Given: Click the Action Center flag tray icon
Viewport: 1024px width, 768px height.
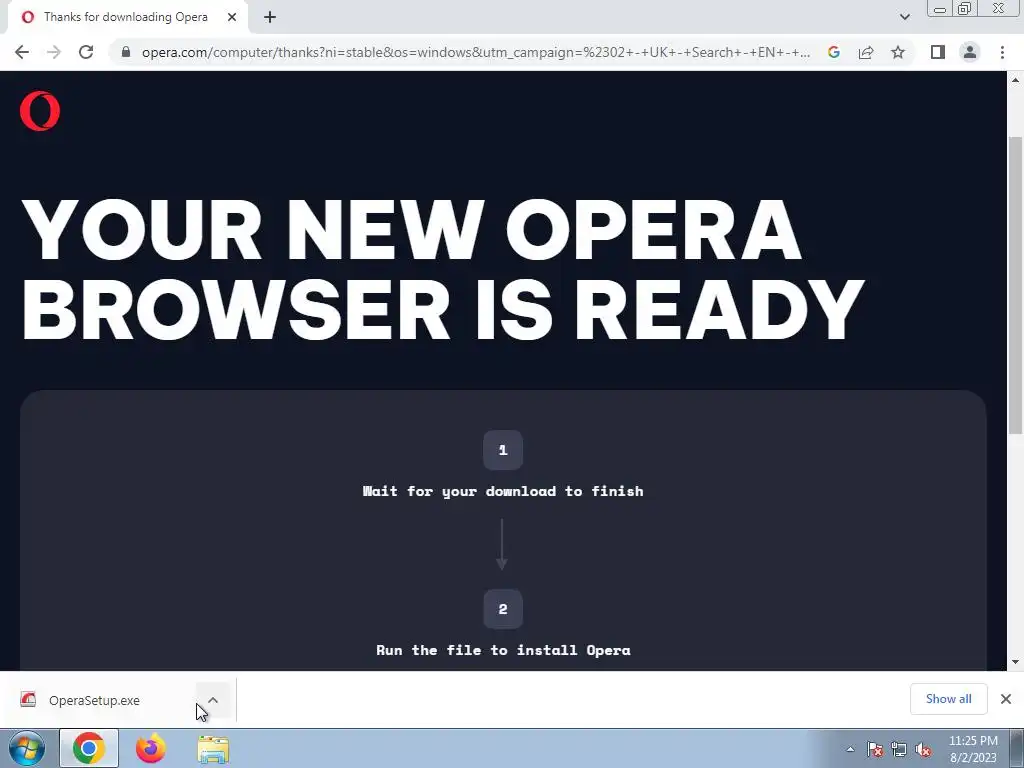Looking at the screenshot, I should click(x=874, y=749).
